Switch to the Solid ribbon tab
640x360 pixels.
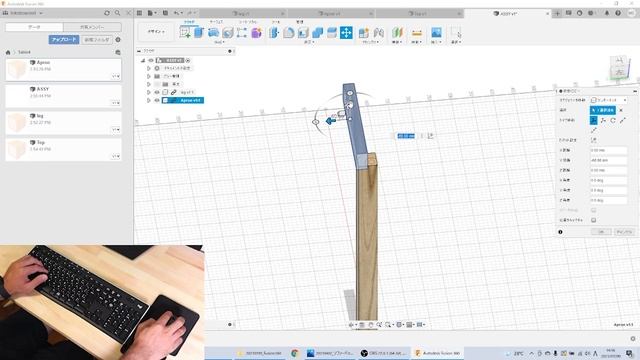tap(189, 22)
